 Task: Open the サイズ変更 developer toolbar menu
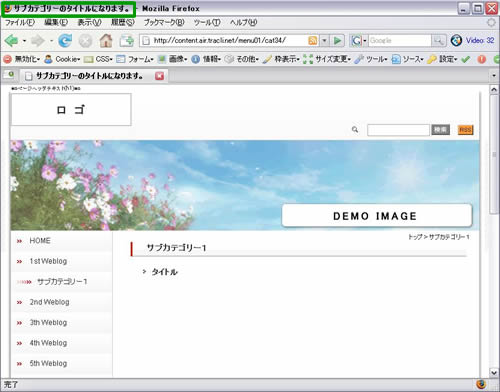point(327,59)
